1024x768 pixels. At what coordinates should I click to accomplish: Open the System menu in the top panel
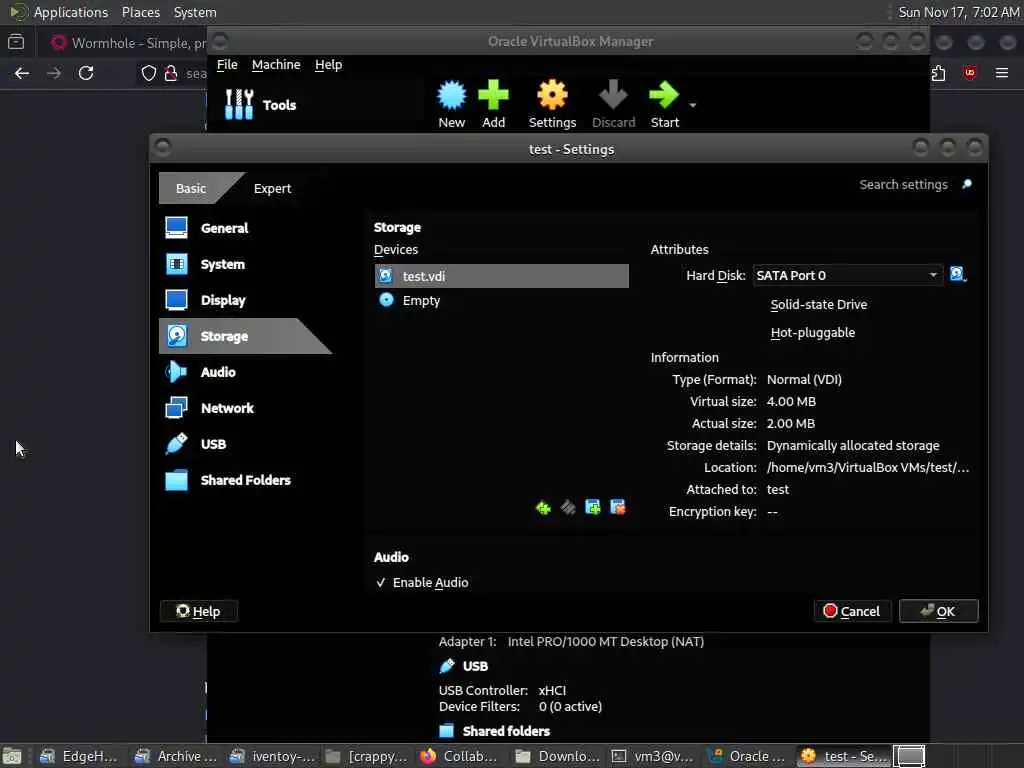(x=195, y=12)
